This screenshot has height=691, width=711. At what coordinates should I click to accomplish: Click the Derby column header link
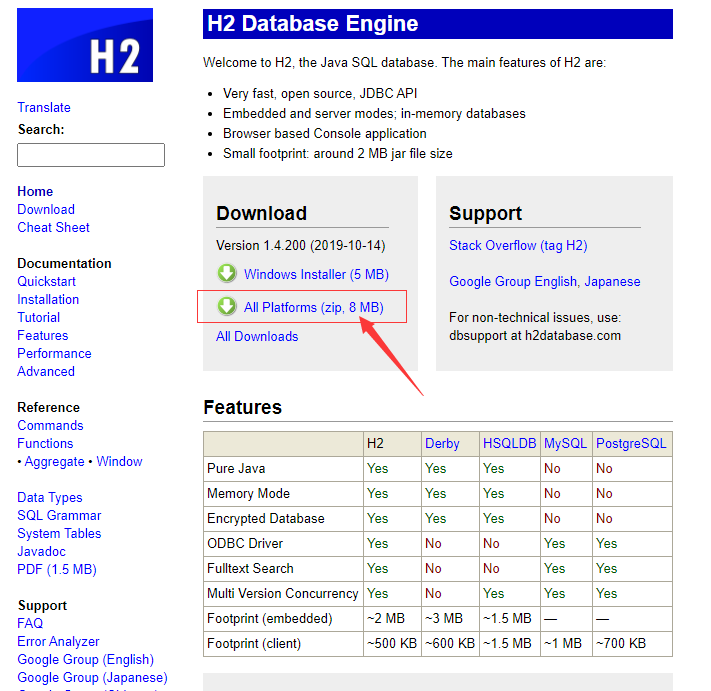pos(442,443)
